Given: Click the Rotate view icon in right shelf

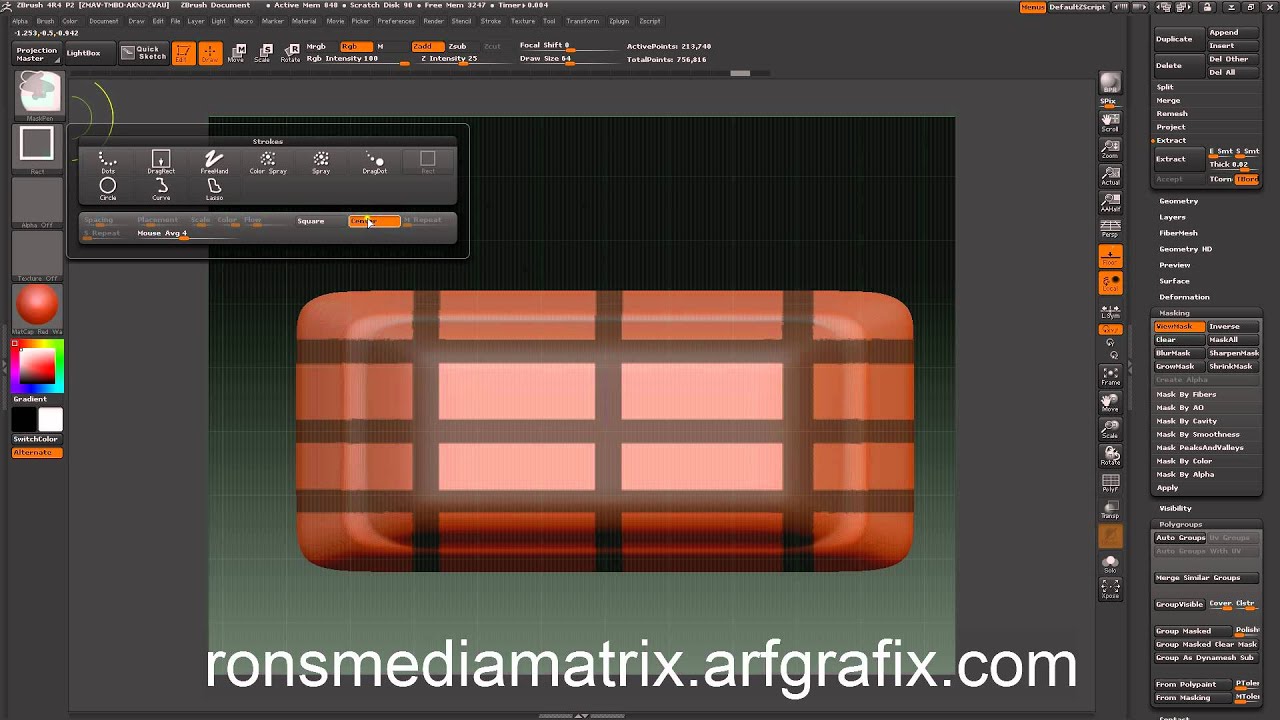Looking at the screenshot, I should coord(1110,456).
